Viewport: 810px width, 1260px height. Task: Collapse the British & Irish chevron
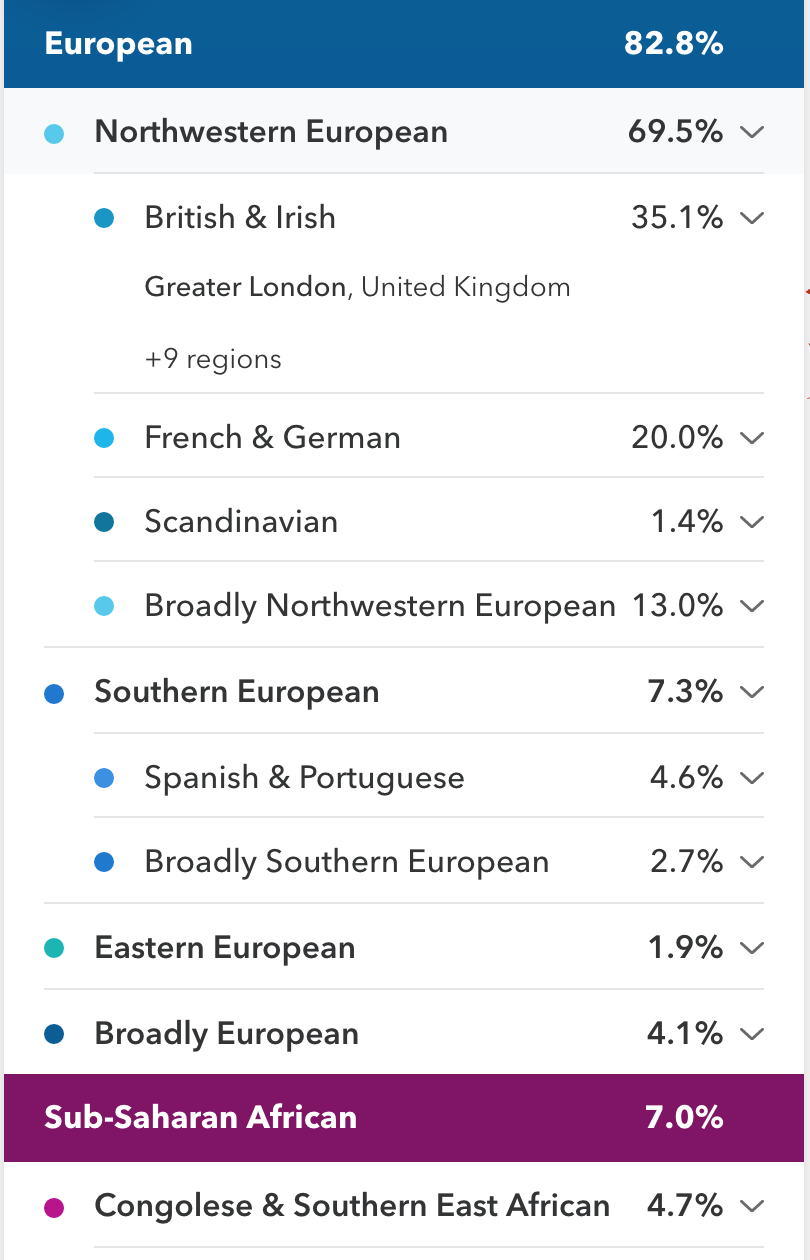pos(753,218)
